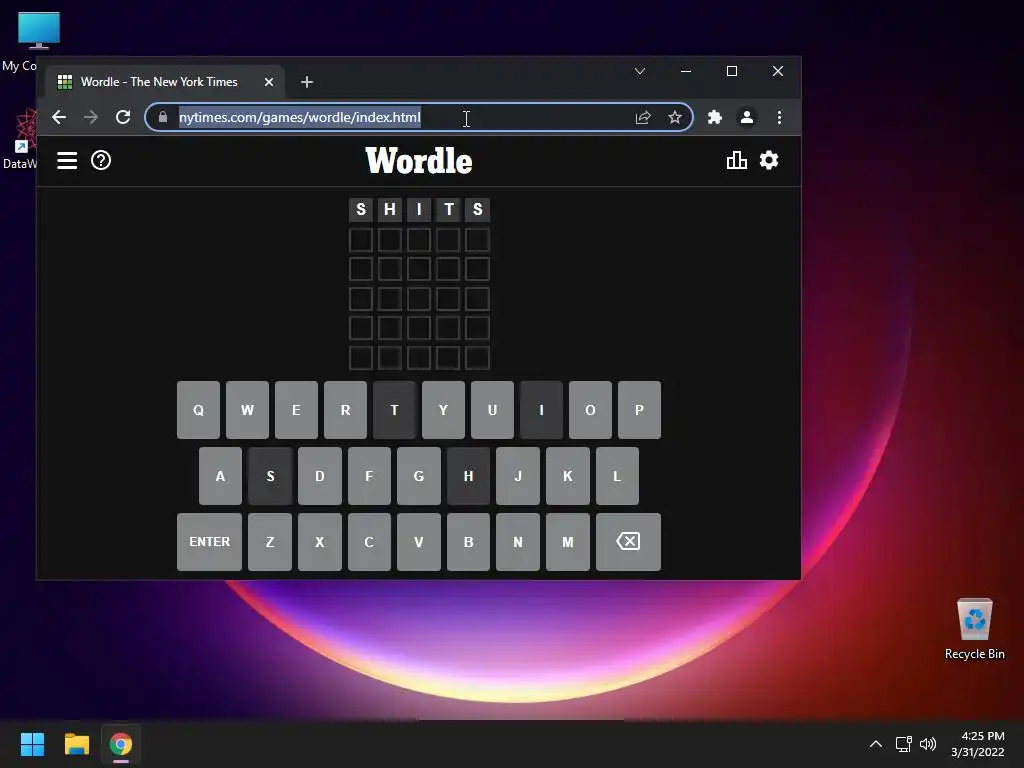Click the Wordle title heading
Screen dimensions: 1024x768
[x=419, y=161]
